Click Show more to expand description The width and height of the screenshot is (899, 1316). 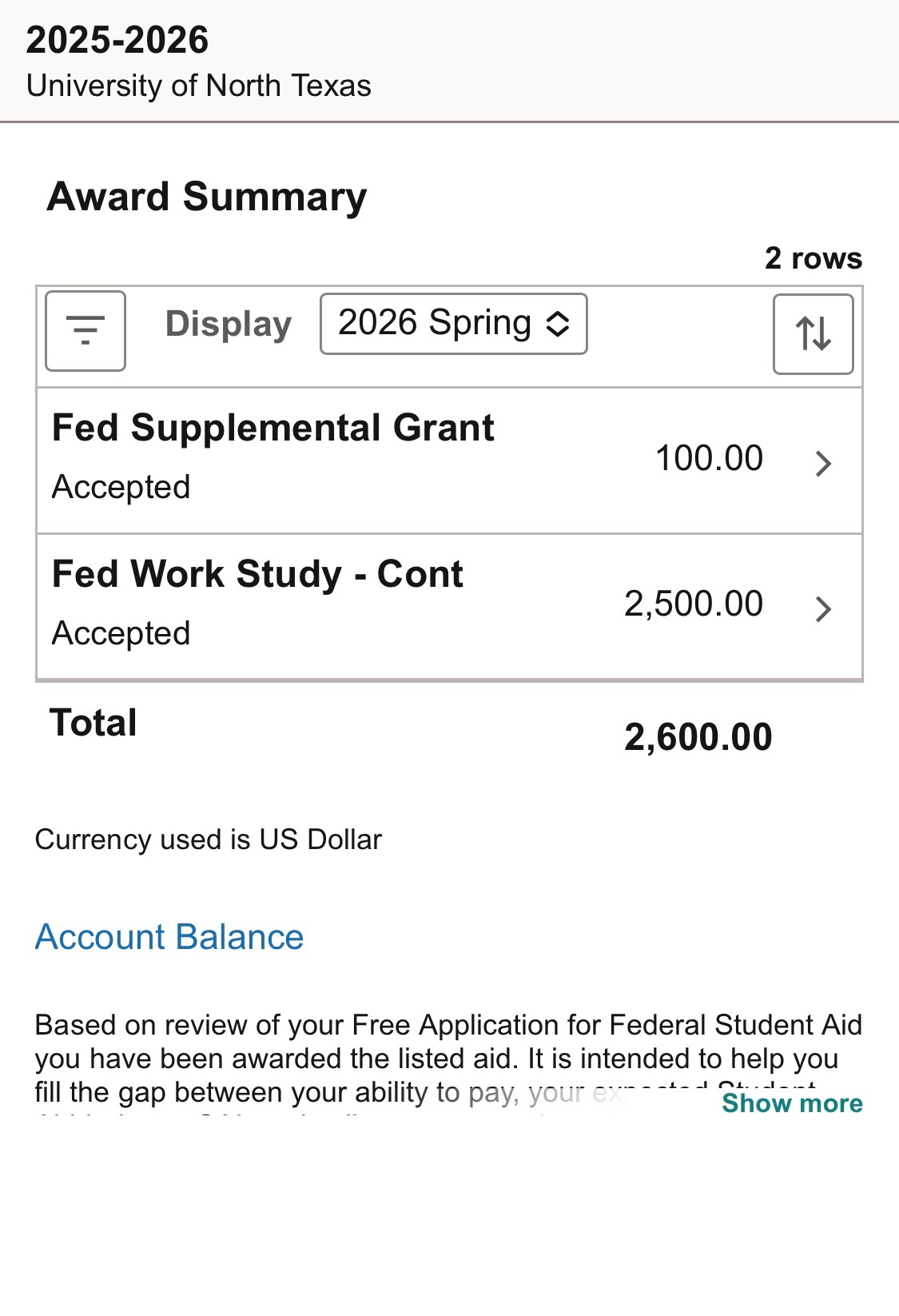792,1103
